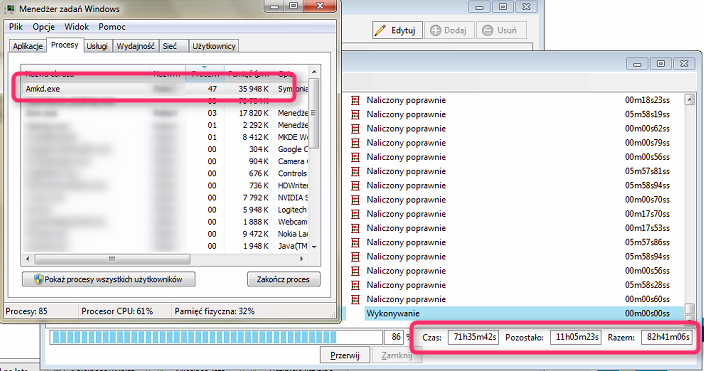Switch to the Użytkownicy tab

[214, 46]
